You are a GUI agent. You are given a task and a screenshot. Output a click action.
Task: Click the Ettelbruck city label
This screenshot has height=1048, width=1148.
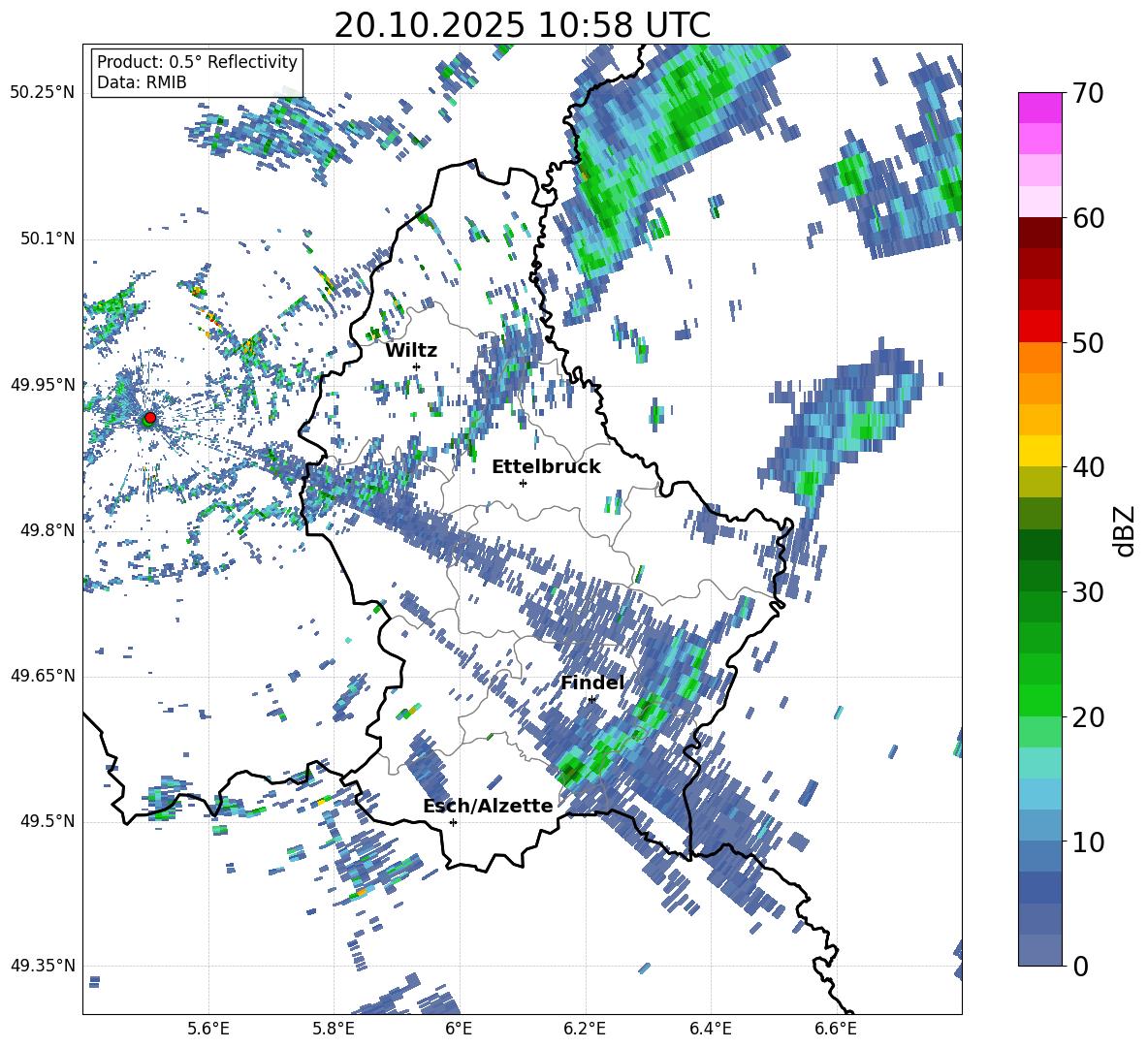click(x=546, y=467)
